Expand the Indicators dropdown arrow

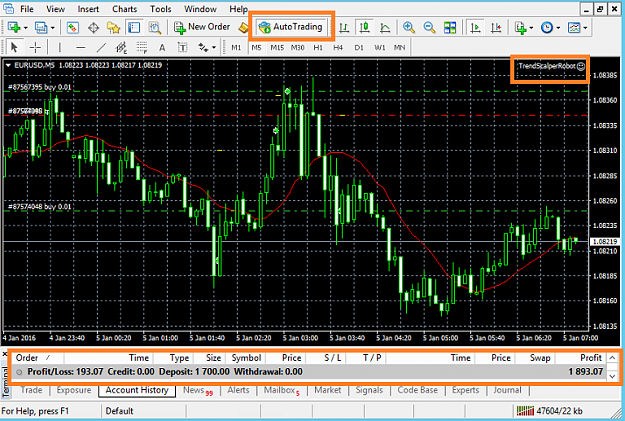point(531,28)
